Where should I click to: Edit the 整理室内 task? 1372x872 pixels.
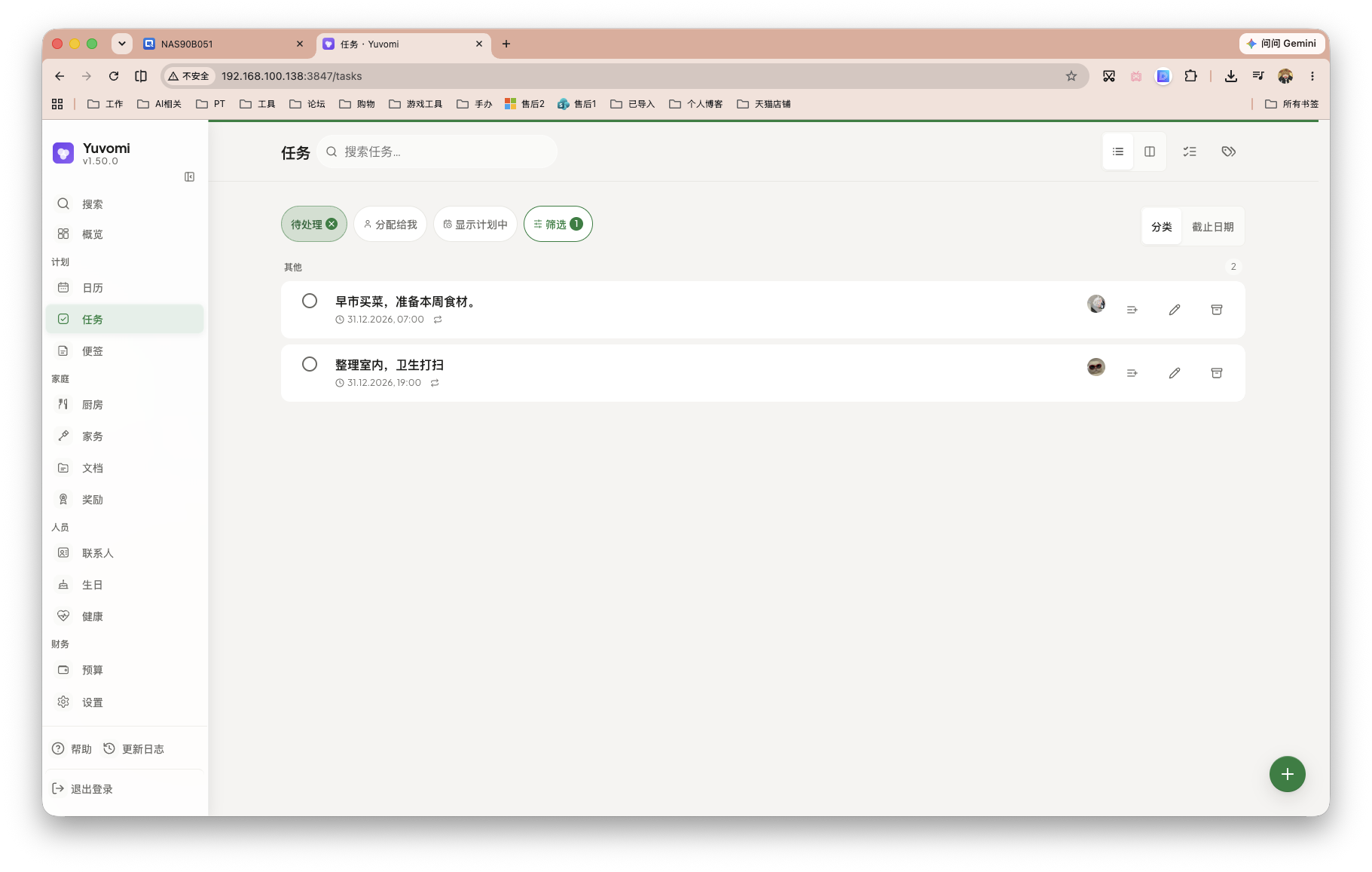click(1175, 373)
